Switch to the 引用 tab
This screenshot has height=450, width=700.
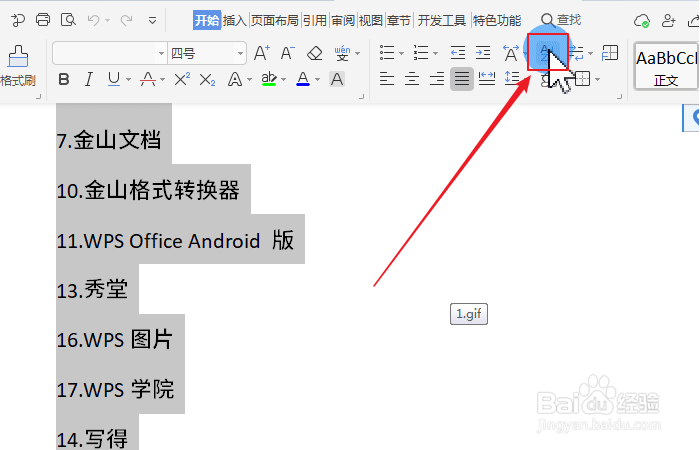[x=315, y=20]
